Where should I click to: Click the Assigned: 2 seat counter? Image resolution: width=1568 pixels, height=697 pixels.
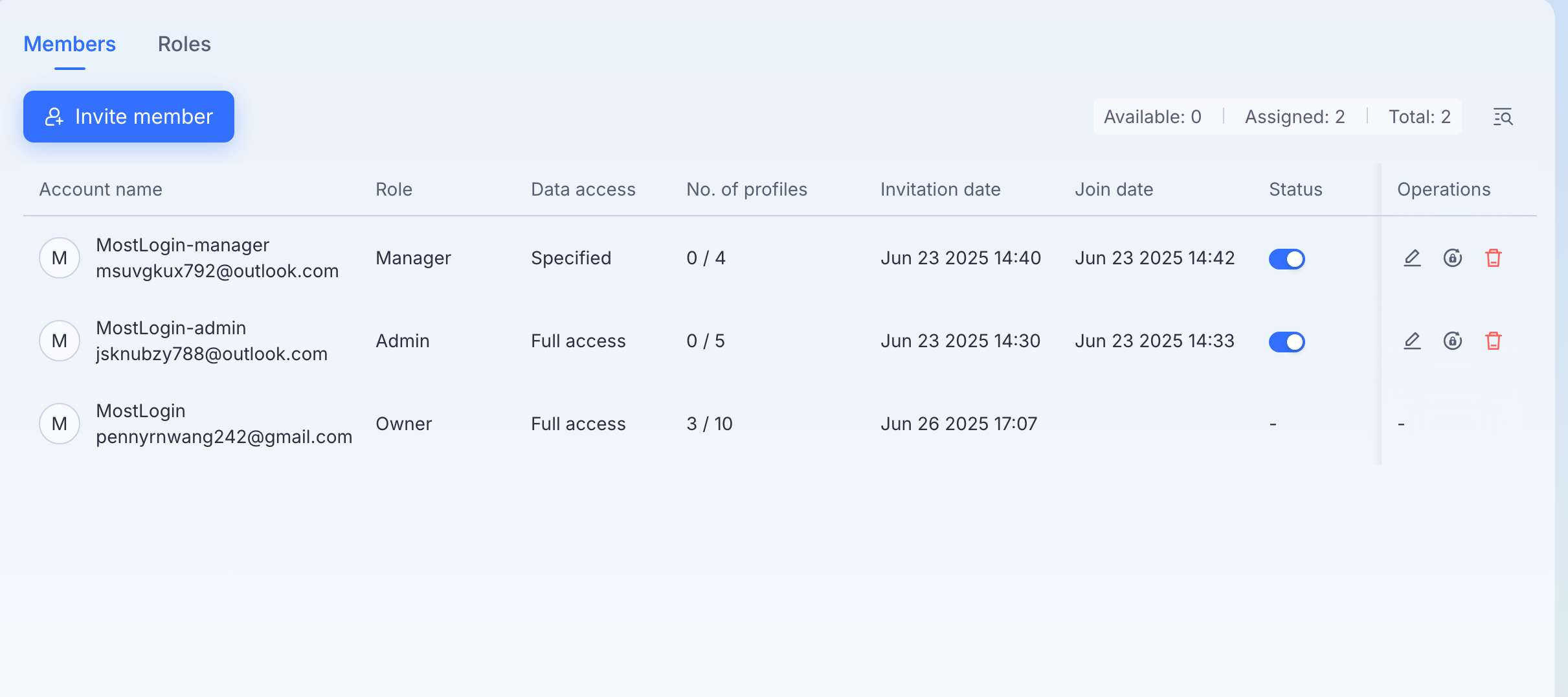pyautogui.click(x=1295, y=117)
